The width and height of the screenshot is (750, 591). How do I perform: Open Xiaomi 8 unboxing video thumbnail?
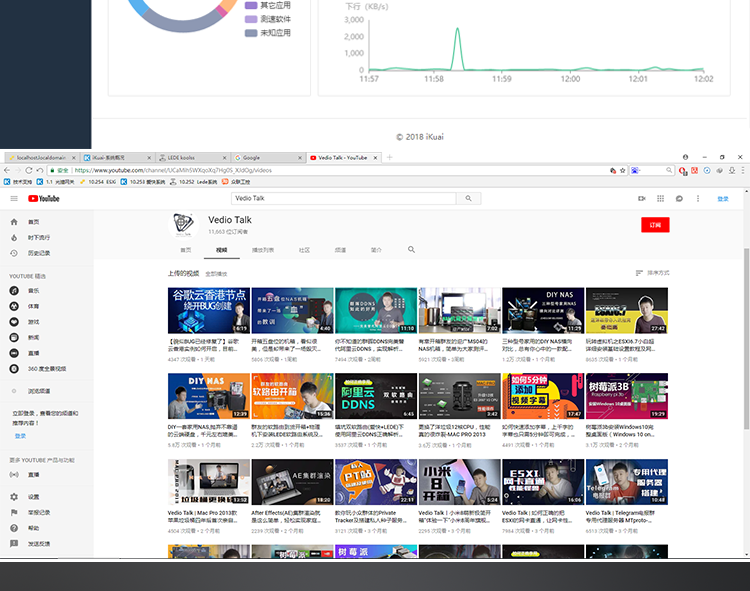(459, 482)
